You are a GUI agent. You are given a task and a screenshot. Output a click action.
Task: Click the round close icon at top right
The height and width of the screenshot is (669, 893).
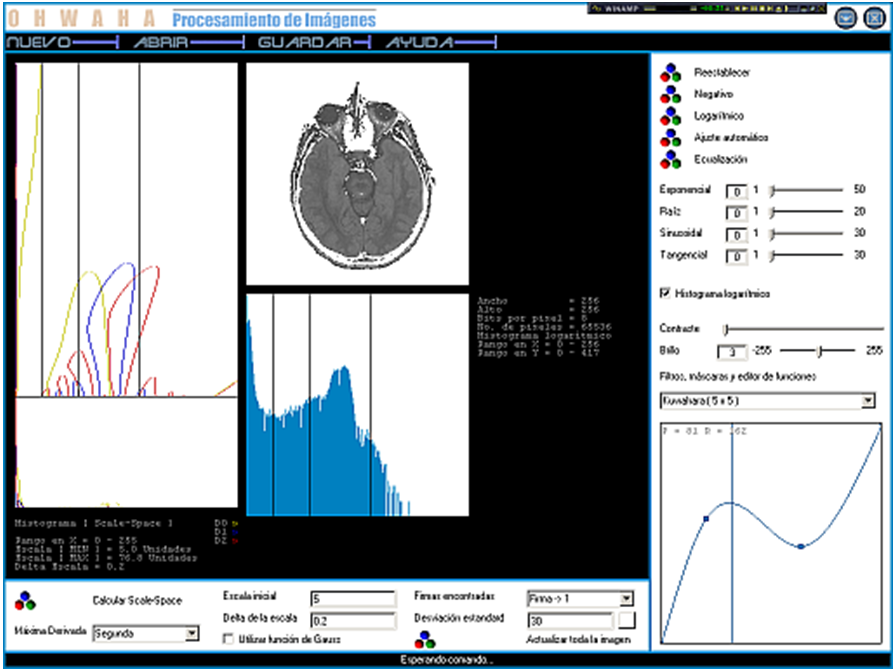pyautogui.click(x=874, y=18)
